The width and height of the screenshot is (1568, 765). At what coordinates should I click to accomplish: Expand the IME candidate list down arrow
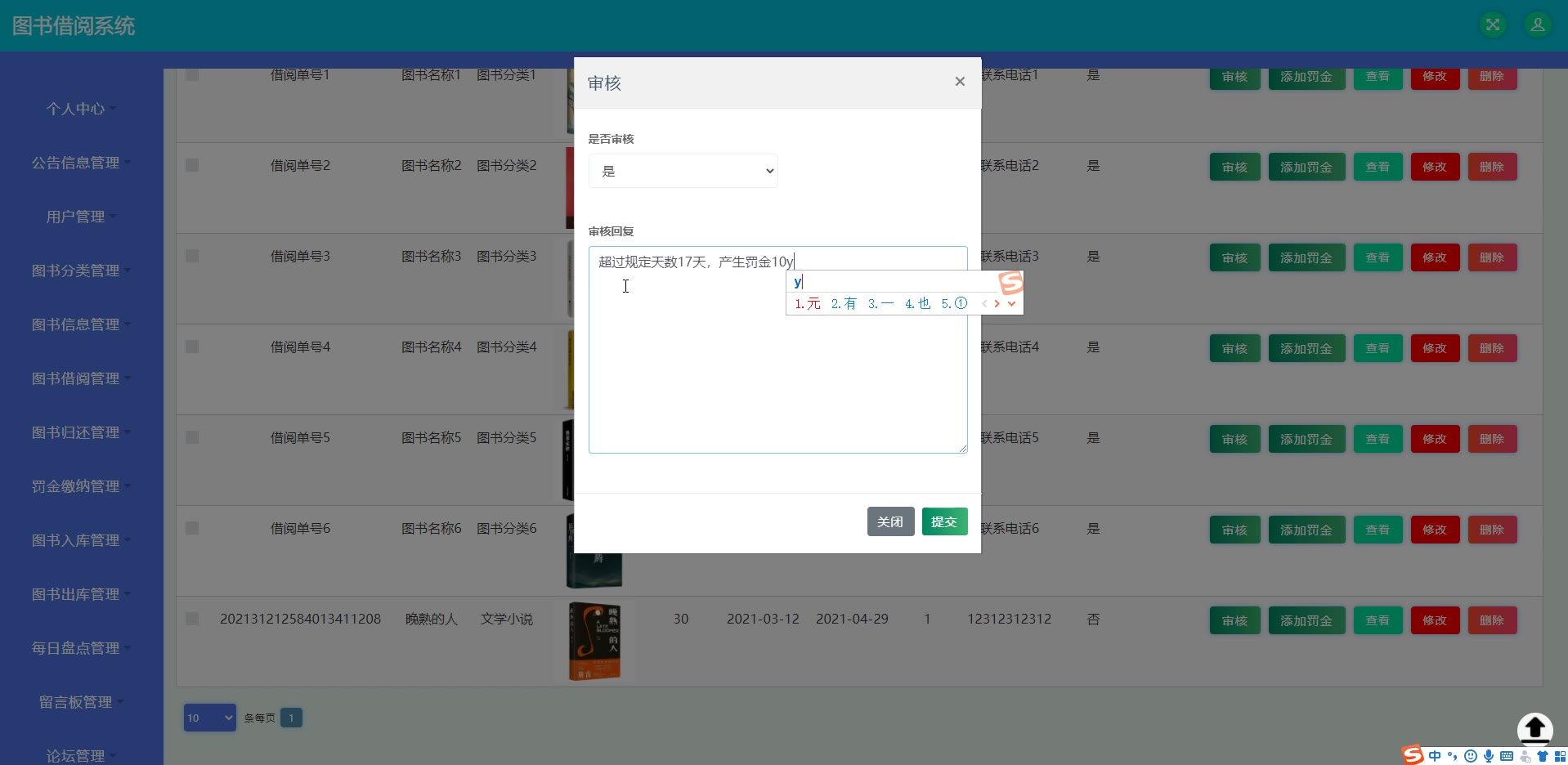[1012, 304]
